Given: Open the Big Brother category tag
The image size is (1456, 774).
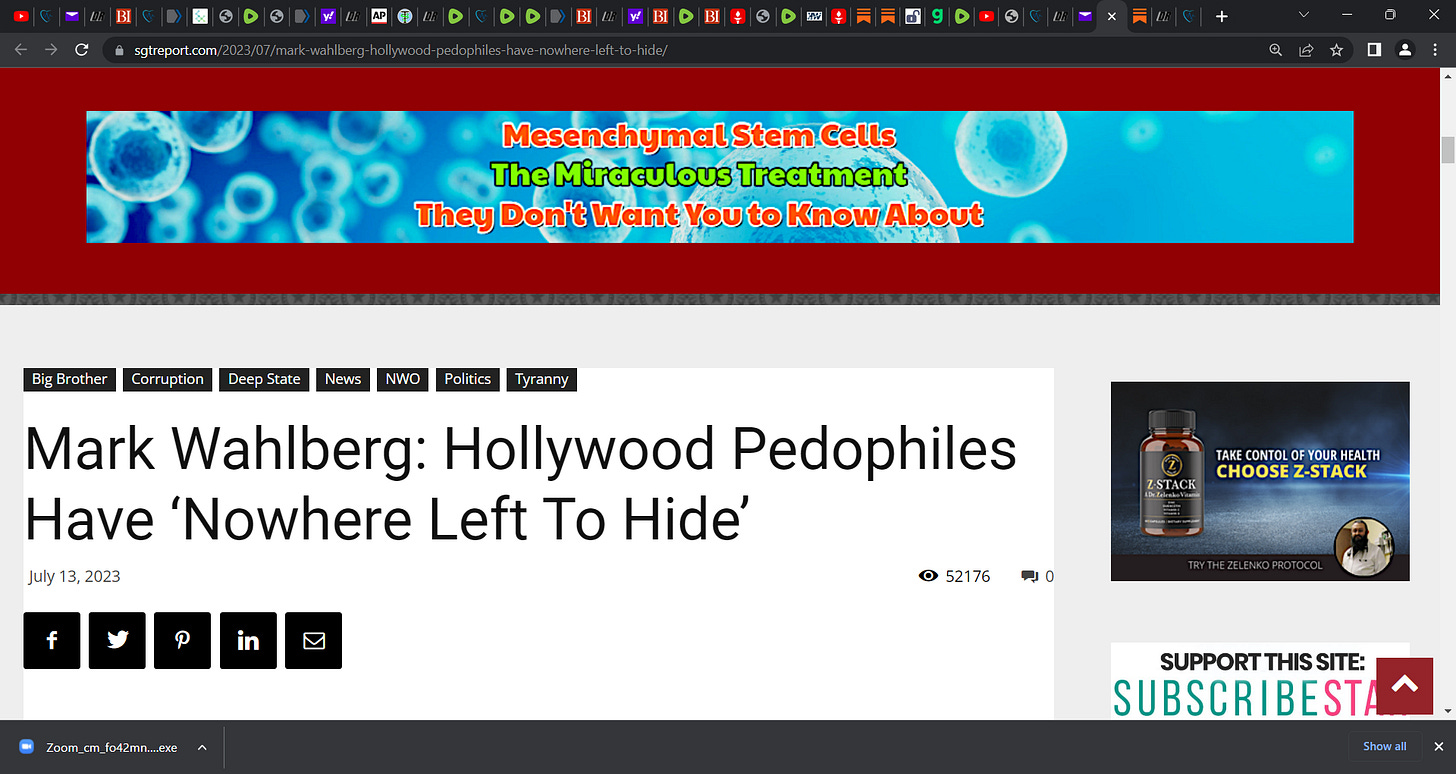Looking at the screenshot, I should 70,379.
